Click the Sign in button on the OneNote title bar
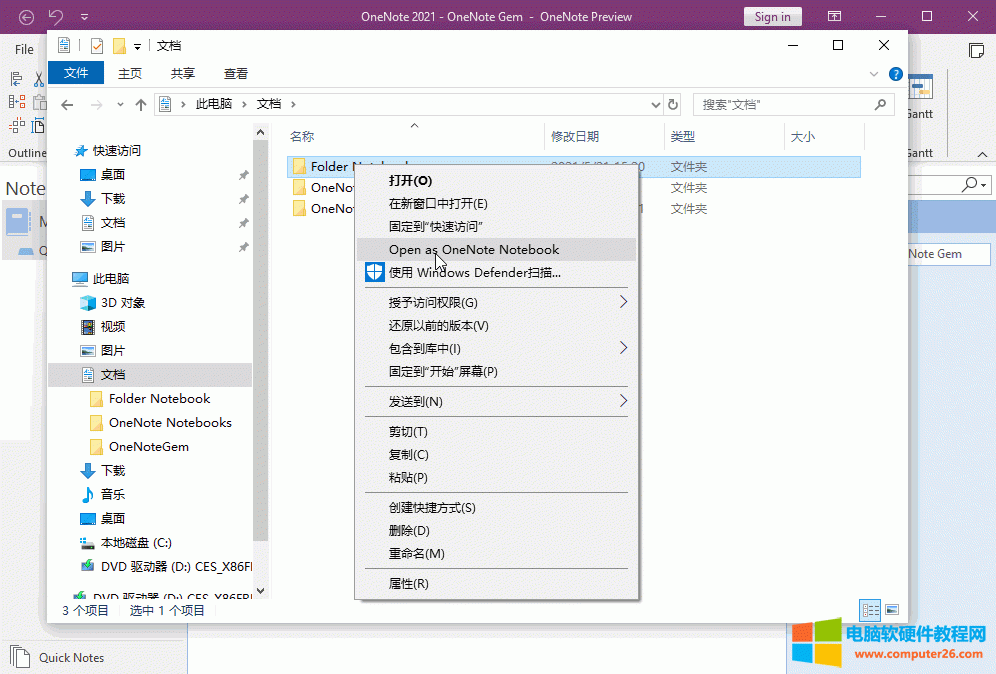The width and height of the screenshot is (996, 674). click(772, 16)
